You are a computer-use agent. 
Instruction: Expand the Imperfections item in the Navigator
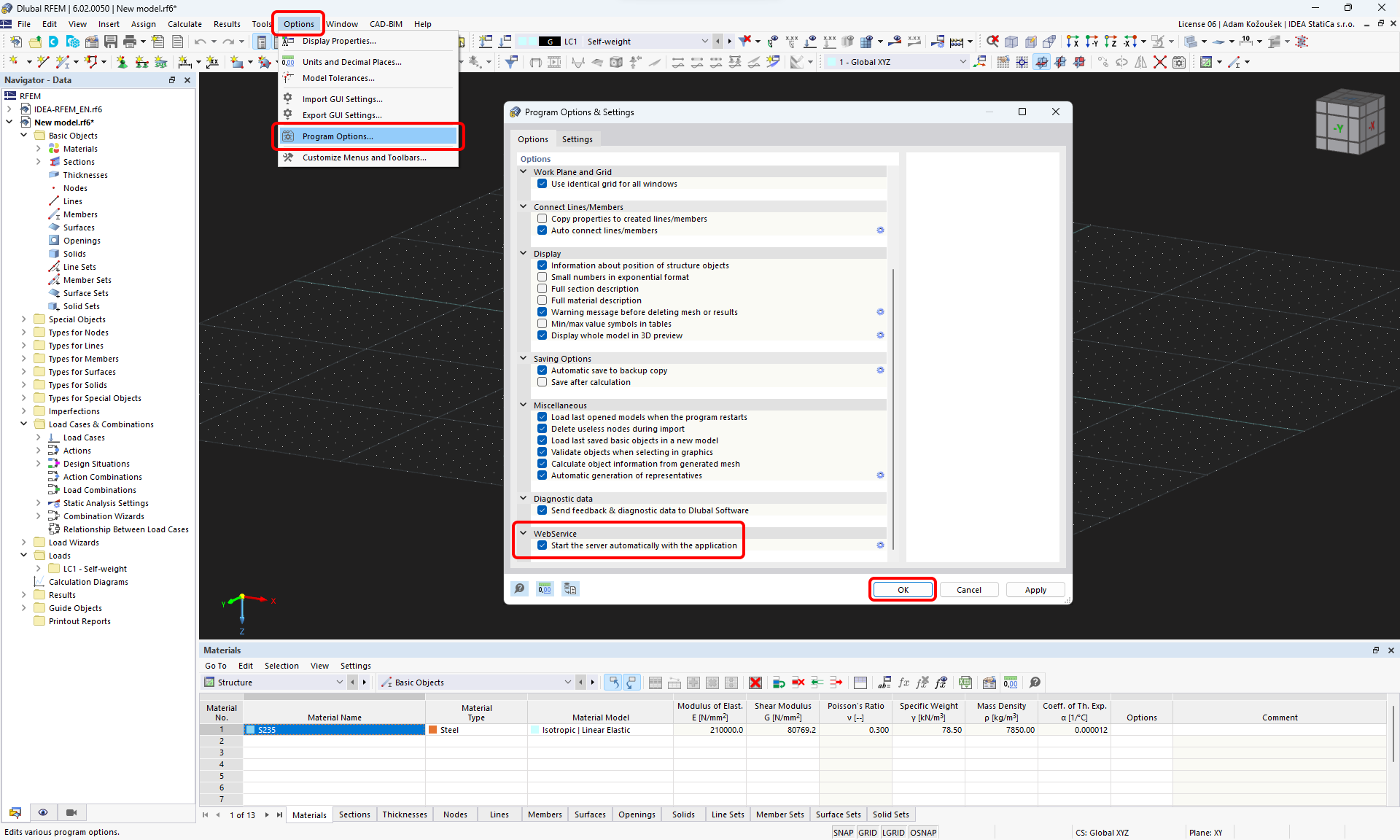pyautogui.click(x=24, y=411)
